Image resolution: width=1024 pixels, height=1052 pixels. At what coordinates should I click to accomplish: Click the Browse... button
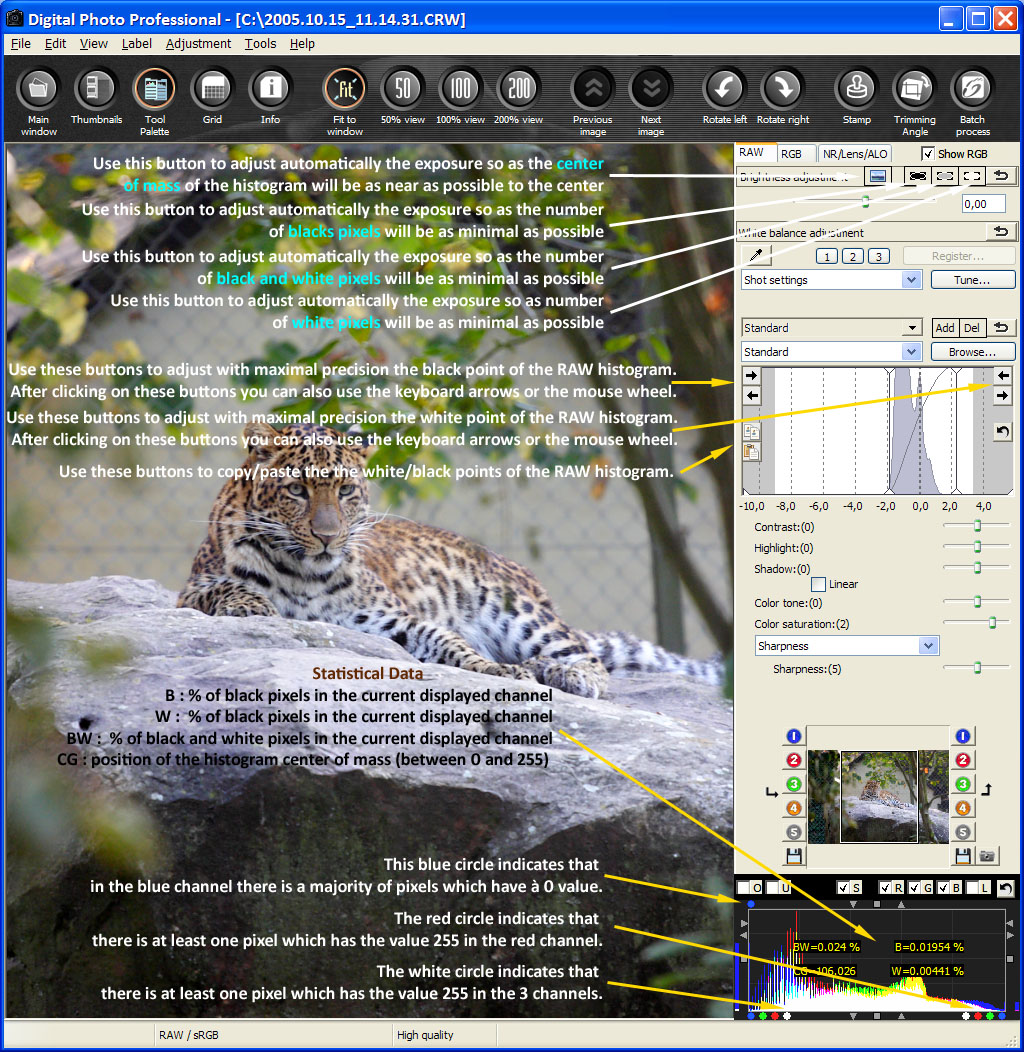(x=972, y=352)
